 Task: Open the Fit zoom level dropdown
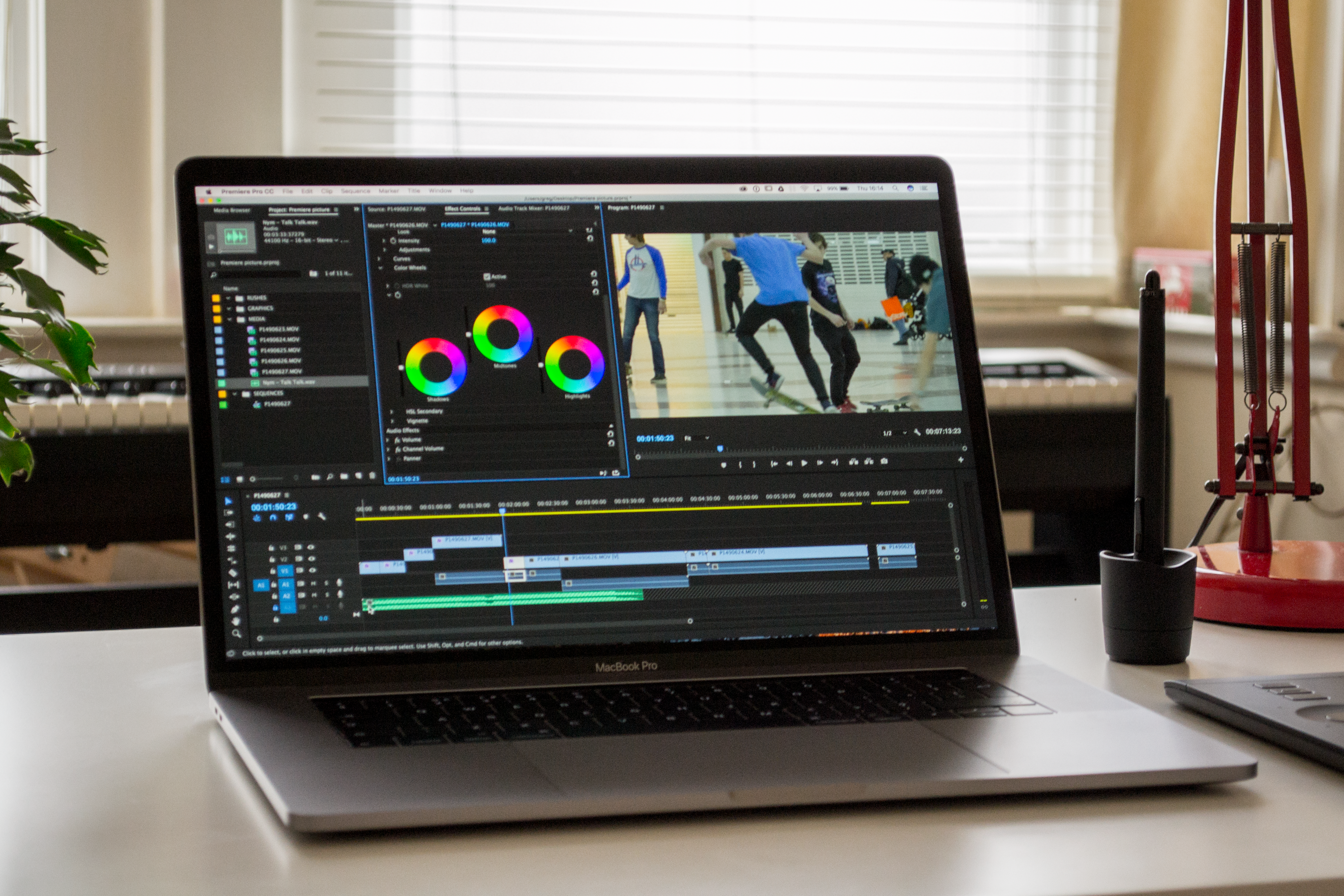(697, 438)
